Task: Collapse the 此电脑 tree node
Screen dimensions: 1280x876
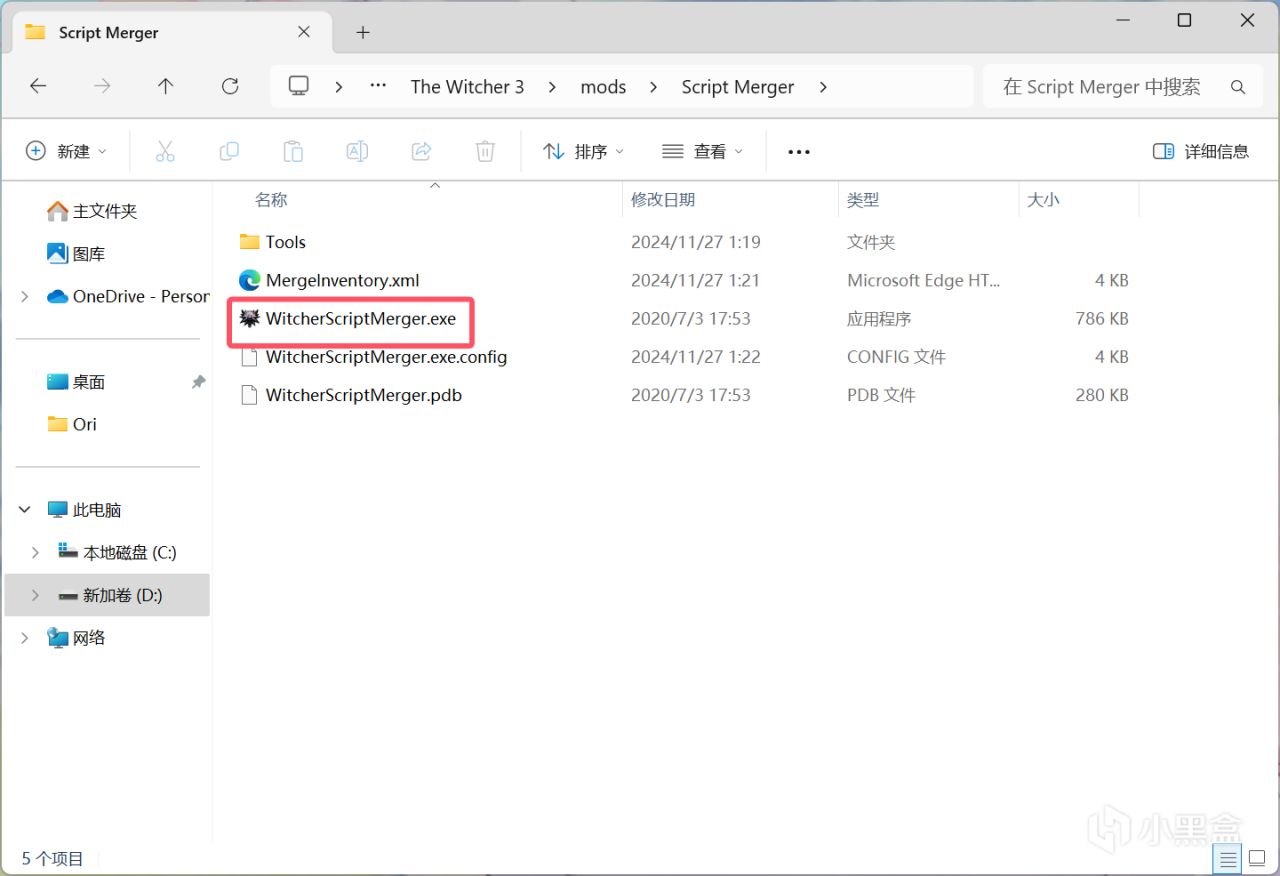Action: (x=25, y=510)
